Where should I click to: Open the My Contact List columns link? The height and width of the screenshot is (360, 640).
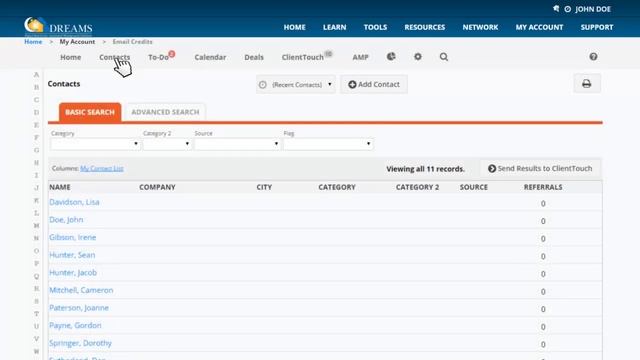point(102,168)
